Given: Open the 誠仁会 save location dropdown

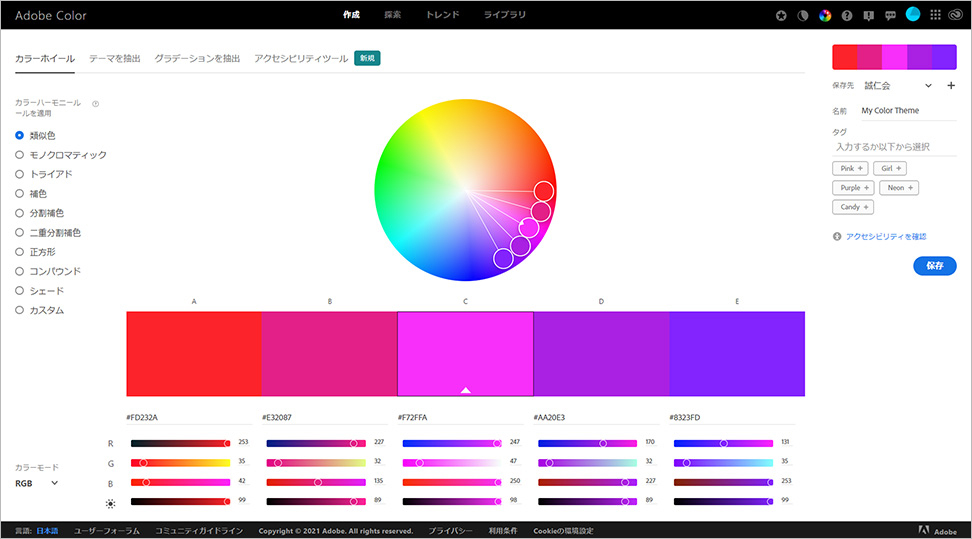Looking at the screenshot, I should [x=898, y=86].
